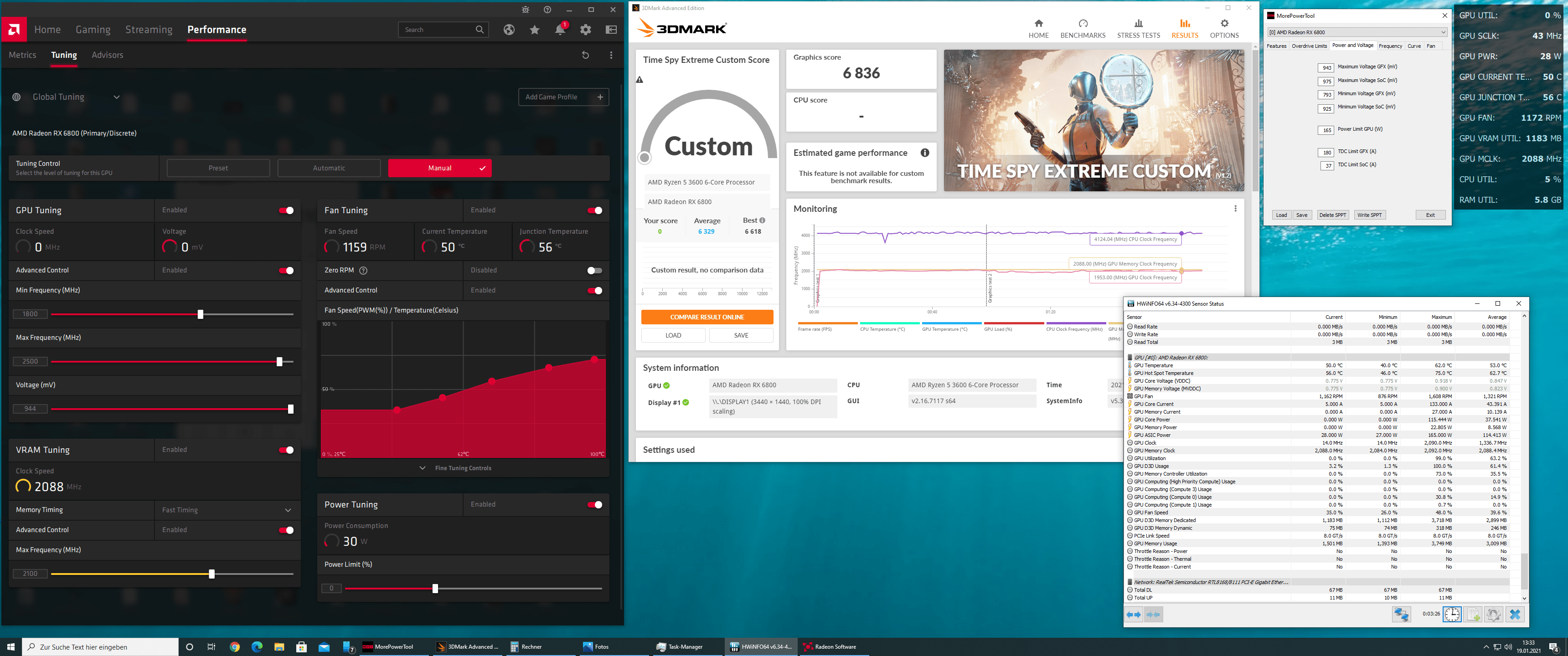Image resolution: width=1568 pixels, height=656 pixels.
Task: Select Automatic tuning control
Action: pyautogui.click(x=329, y=168)
